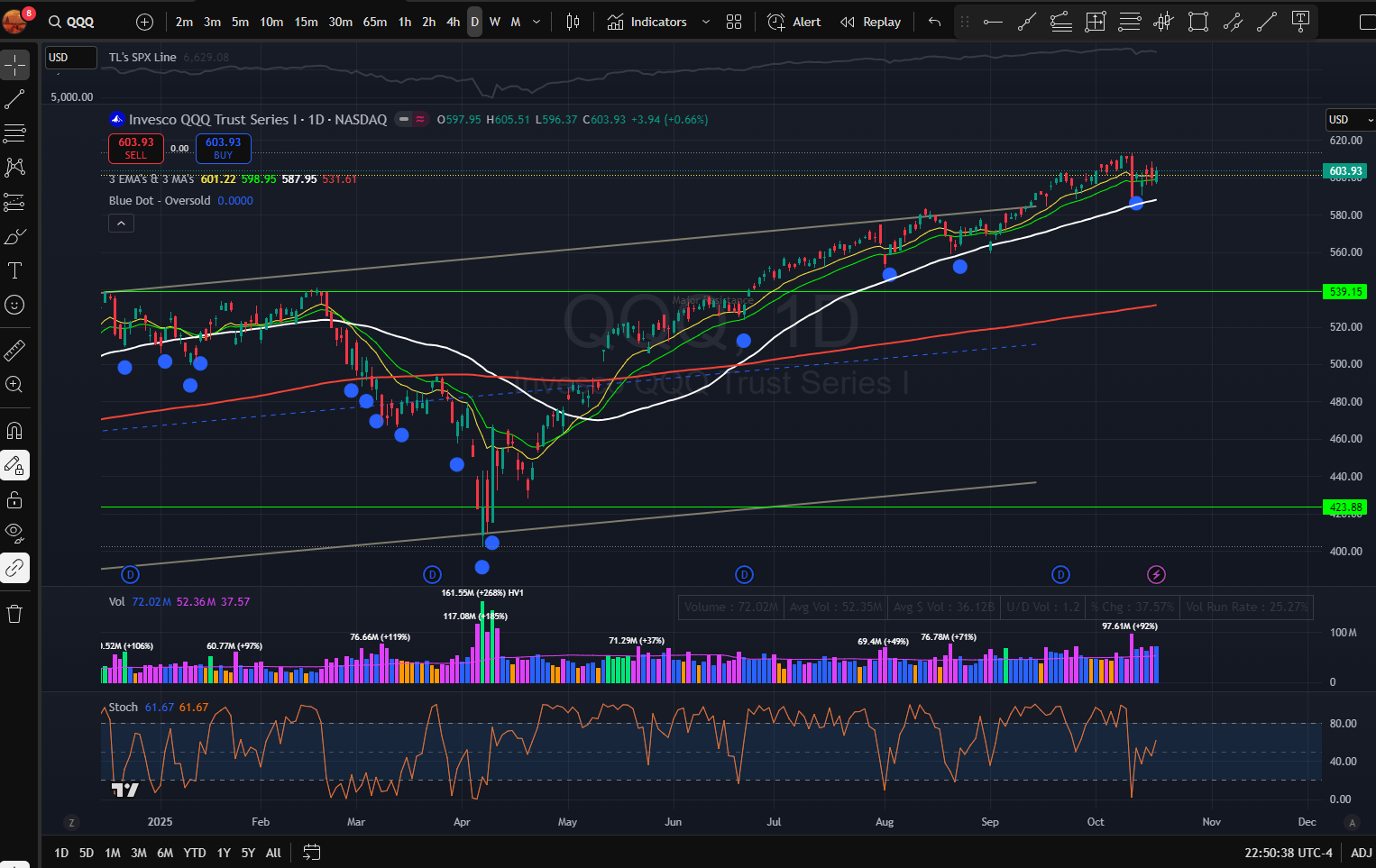Screen dimensions: 1376x868
Task: Start bar Replay mode
Action: coord(870,22)
